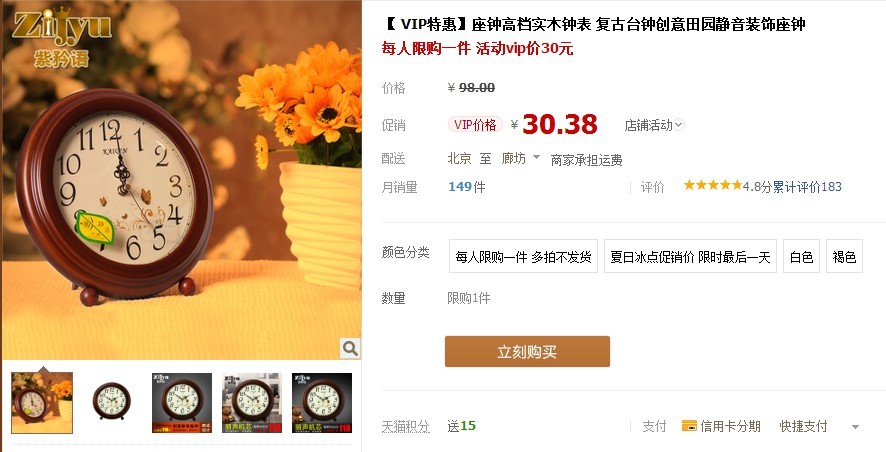This screenshot has height=452, width=886.
Task: Click the 立刻购买 buy button
Action: (x=527, y=351)
